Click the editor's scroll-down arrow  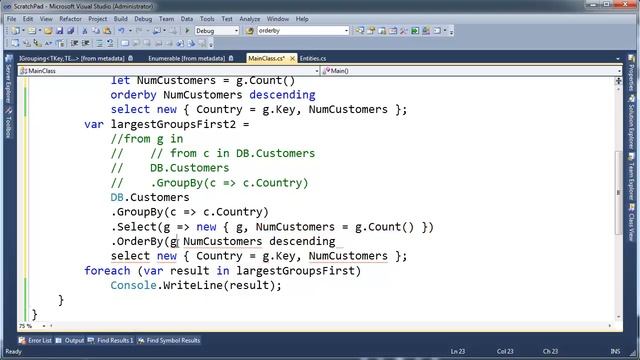pyautogui.click(x=618, y=317)
